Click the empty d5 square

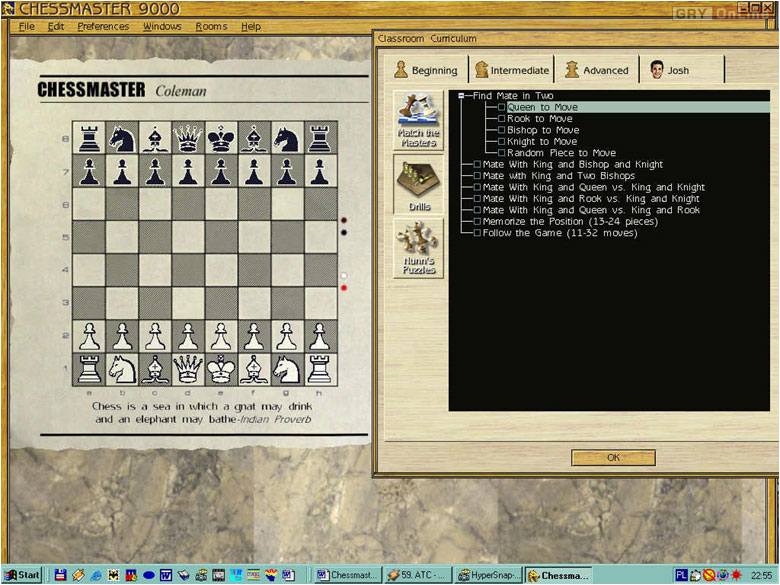[188, 237]
